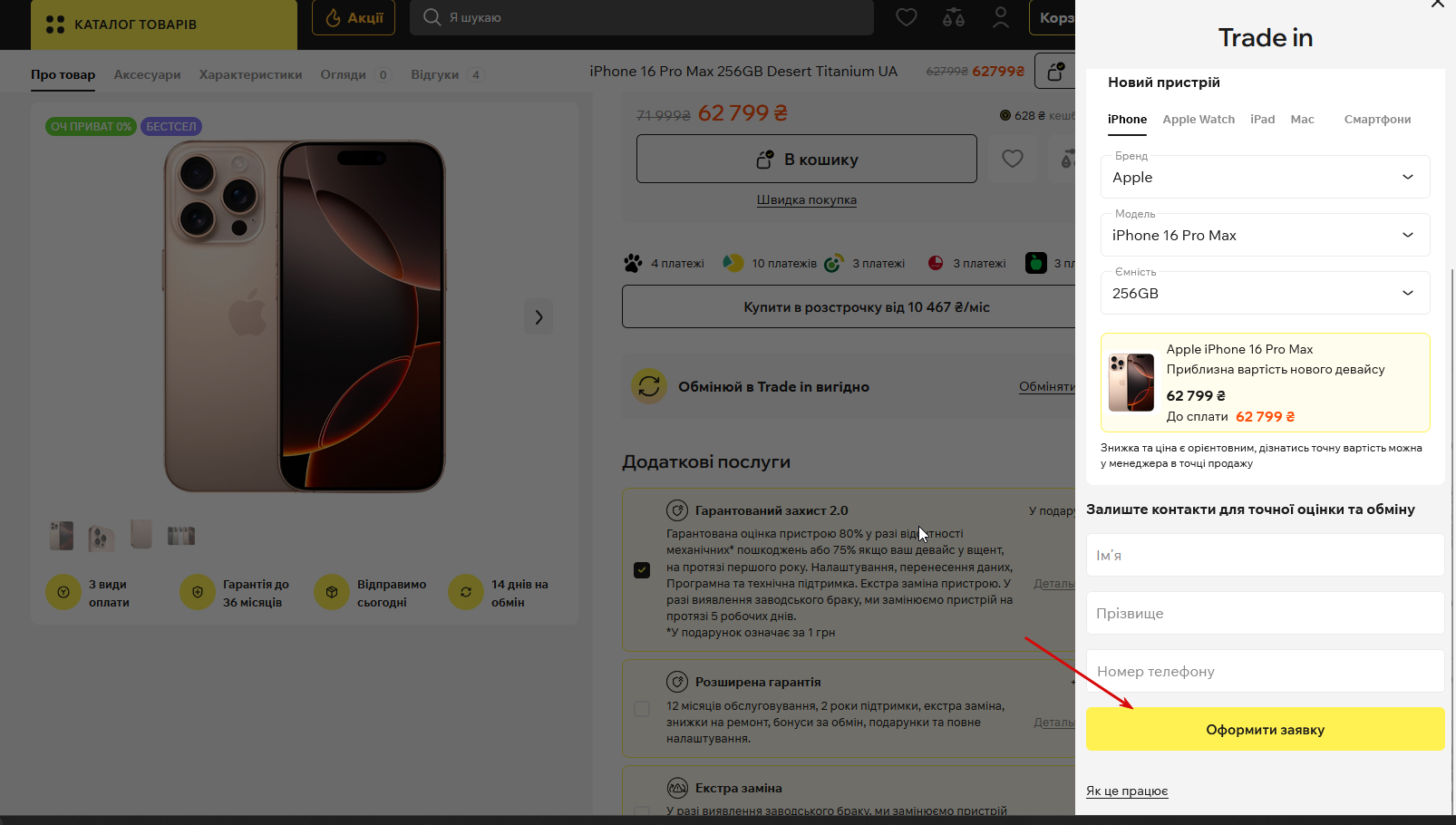The image size is (1456, 825).
Task: Open Деталі link for Гарантований захист 2.0
Action: 1054,584
